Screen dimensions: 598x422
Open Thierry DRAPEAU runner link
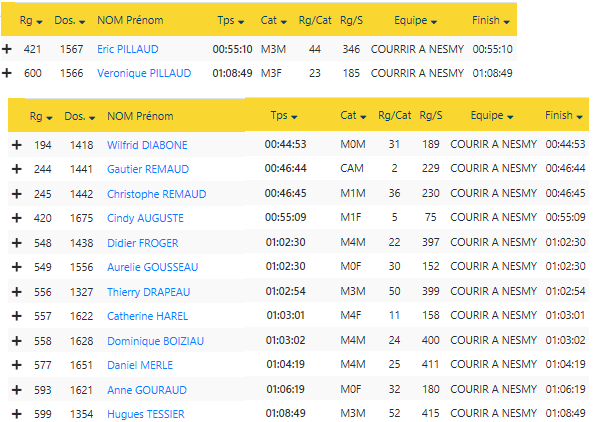coord(149,292)
